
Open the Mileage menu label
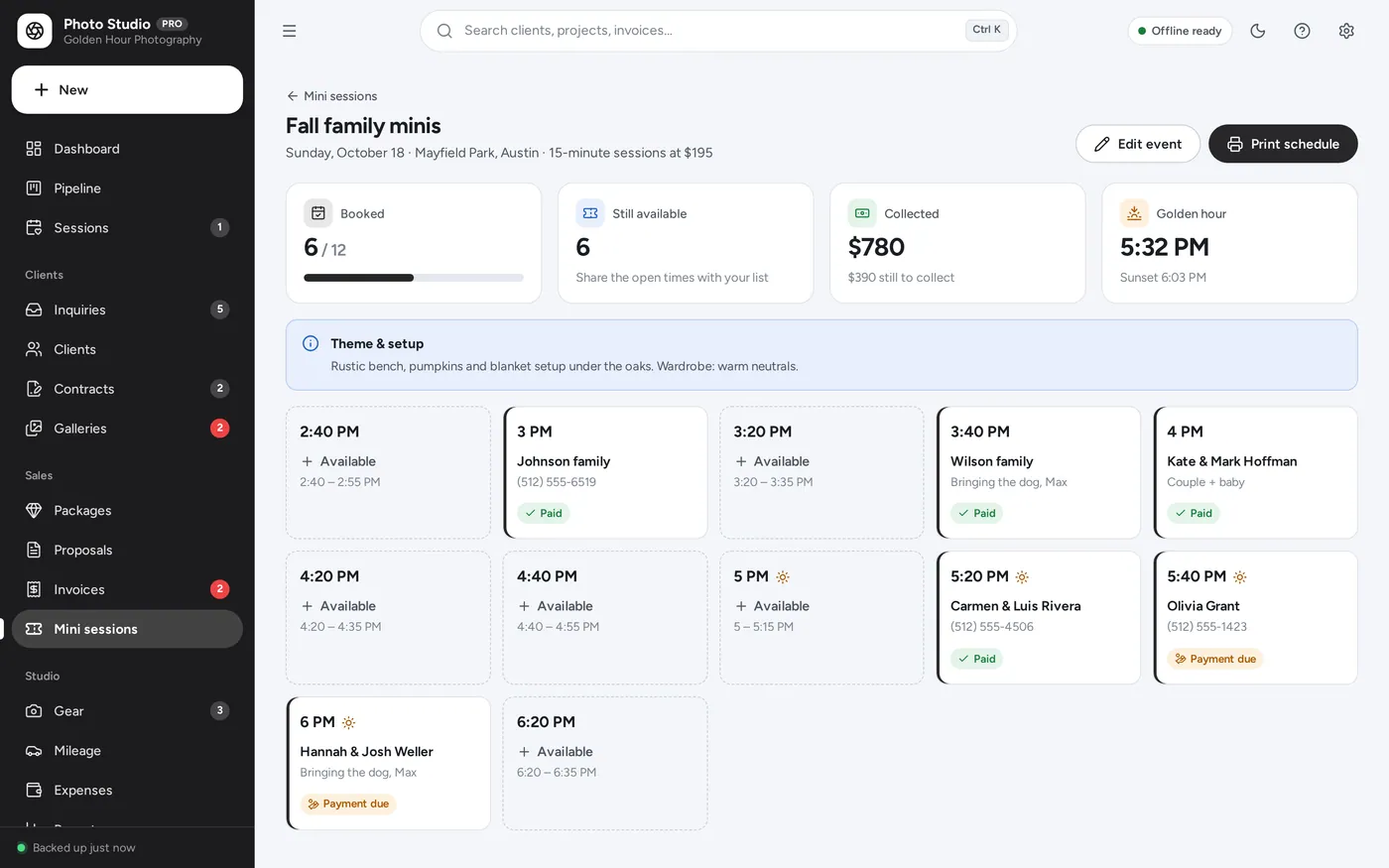click(x=77, y=751)
